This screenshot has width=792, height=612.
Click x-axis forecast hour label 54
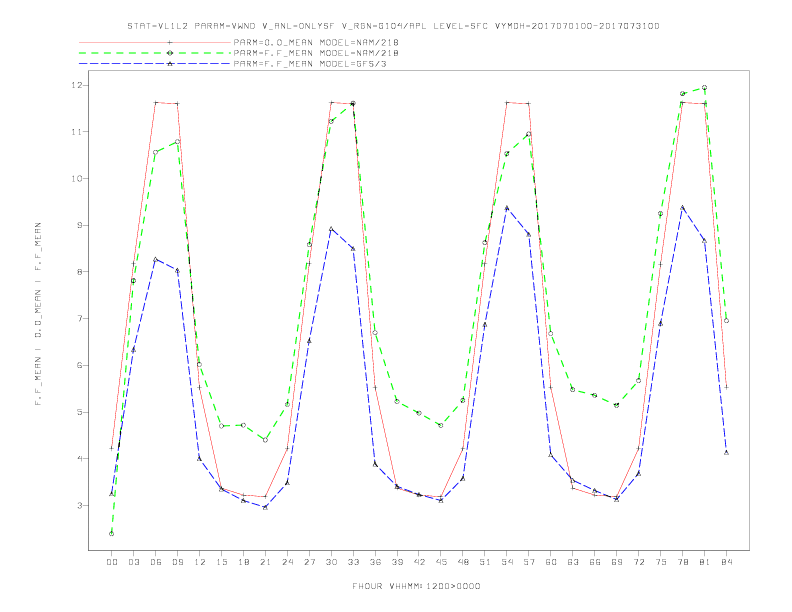507,562
